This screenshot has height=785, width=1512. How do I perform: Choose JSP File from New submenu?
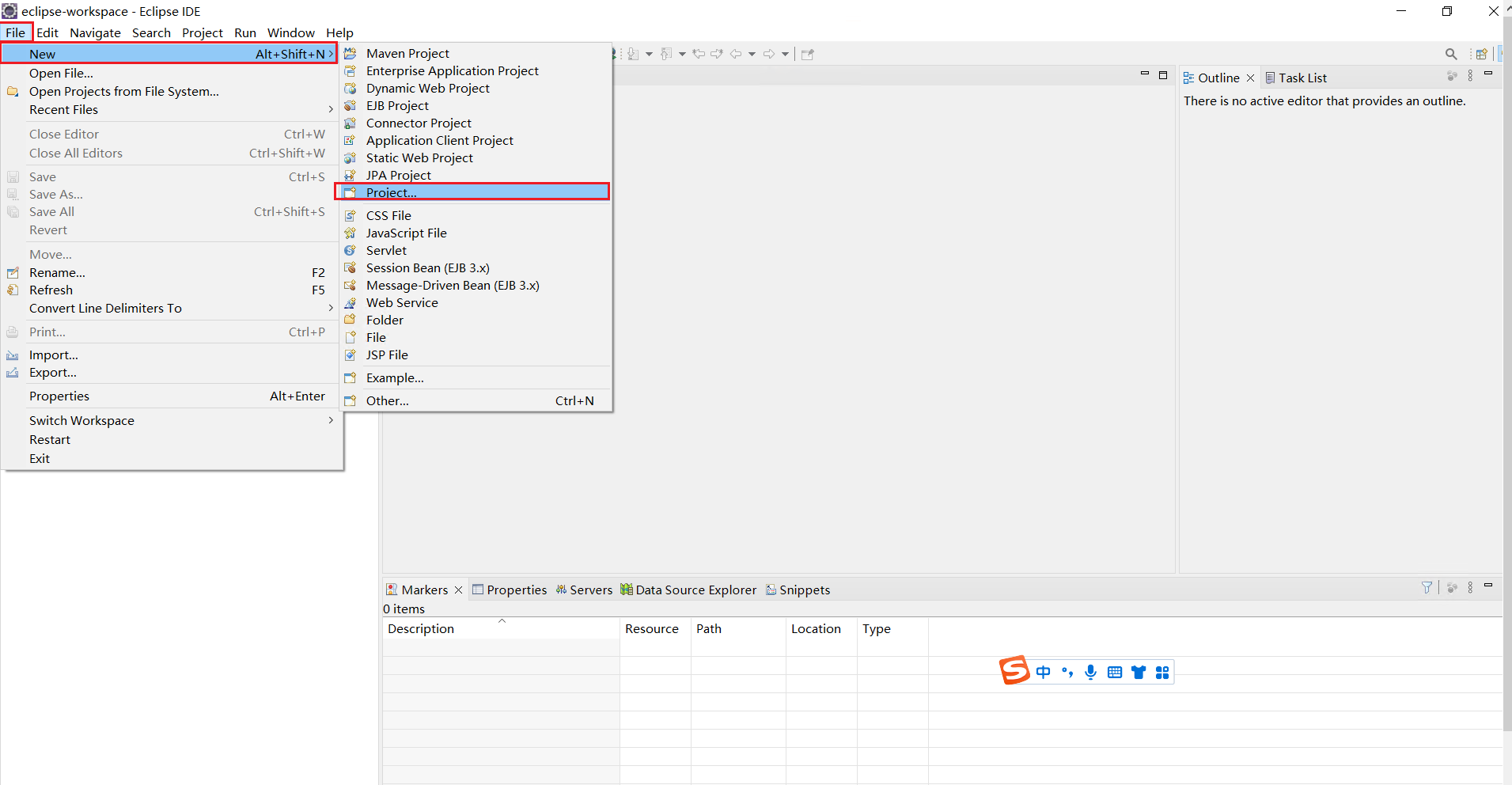coord(476,355)
